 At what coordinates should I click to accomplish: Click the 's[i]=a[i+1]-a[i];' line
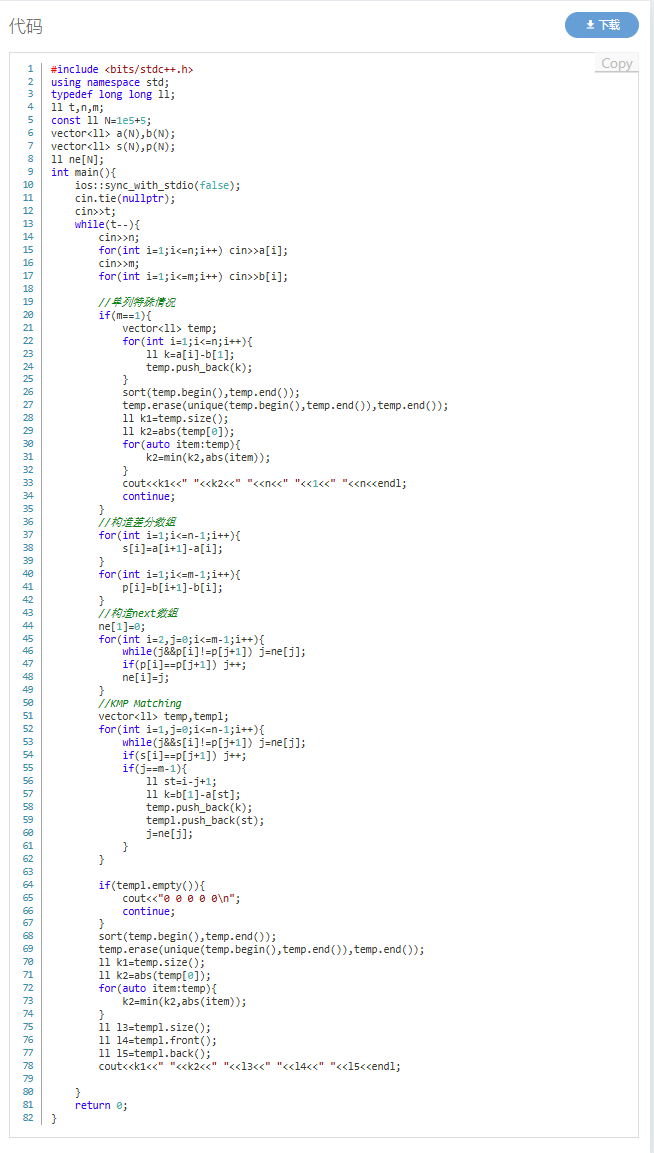pos(172,549)
